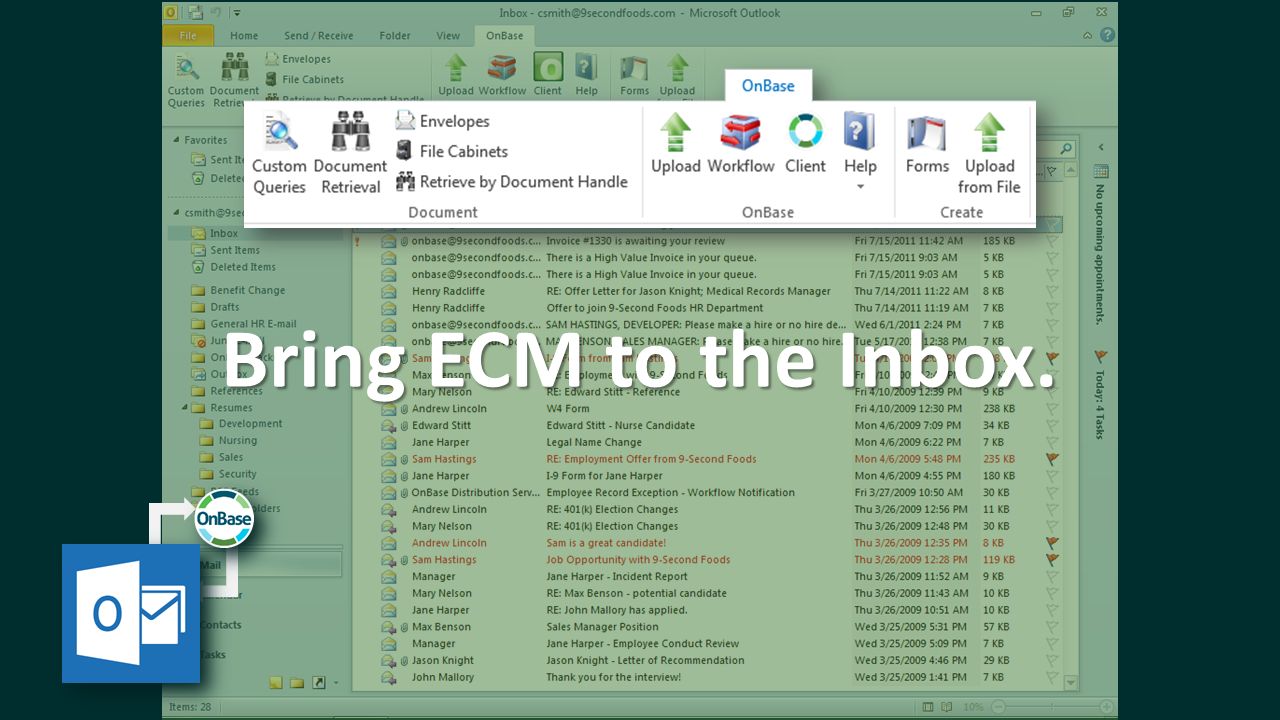
Task: Click search magnifier in the Inbox search box
Action: pyautogui.click(x=1066, y=150)
